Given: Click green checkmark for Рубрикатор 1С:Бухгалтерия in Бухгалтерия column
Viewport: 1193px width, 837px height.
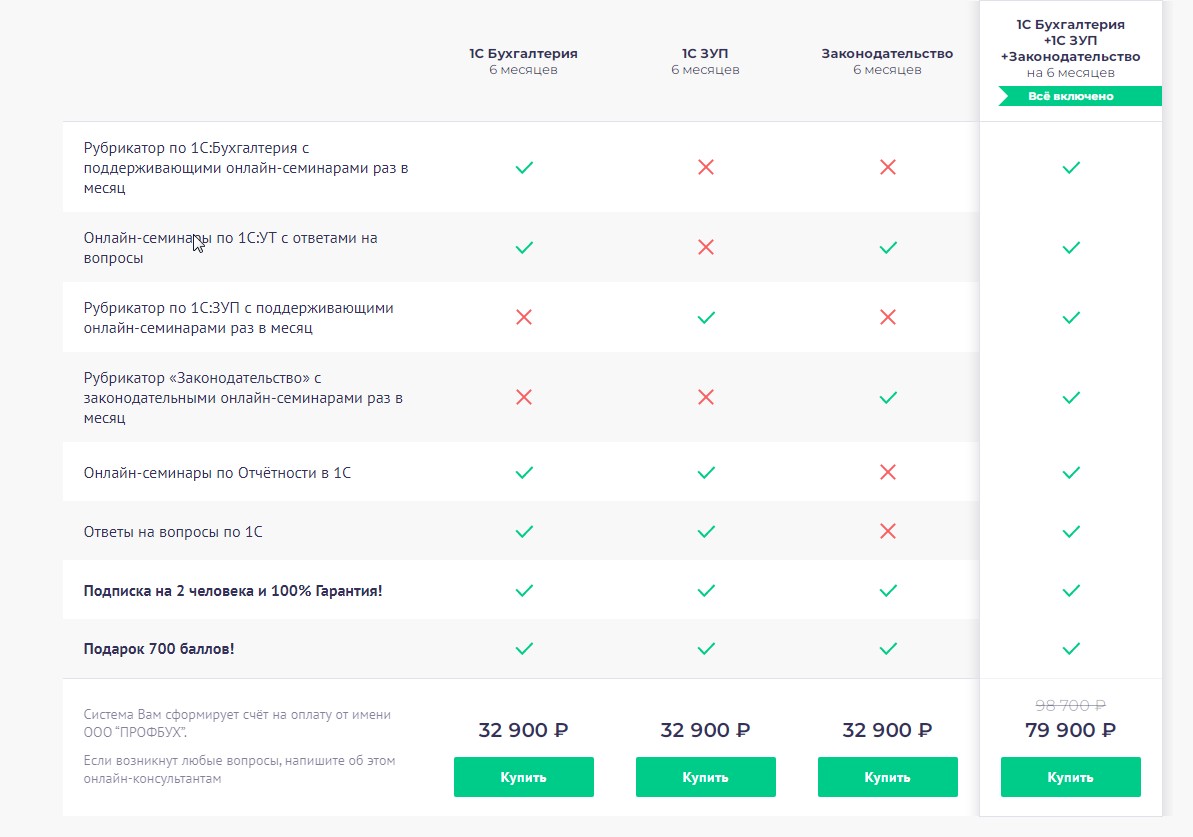Looking at the screenshot, I should [523, 168].
